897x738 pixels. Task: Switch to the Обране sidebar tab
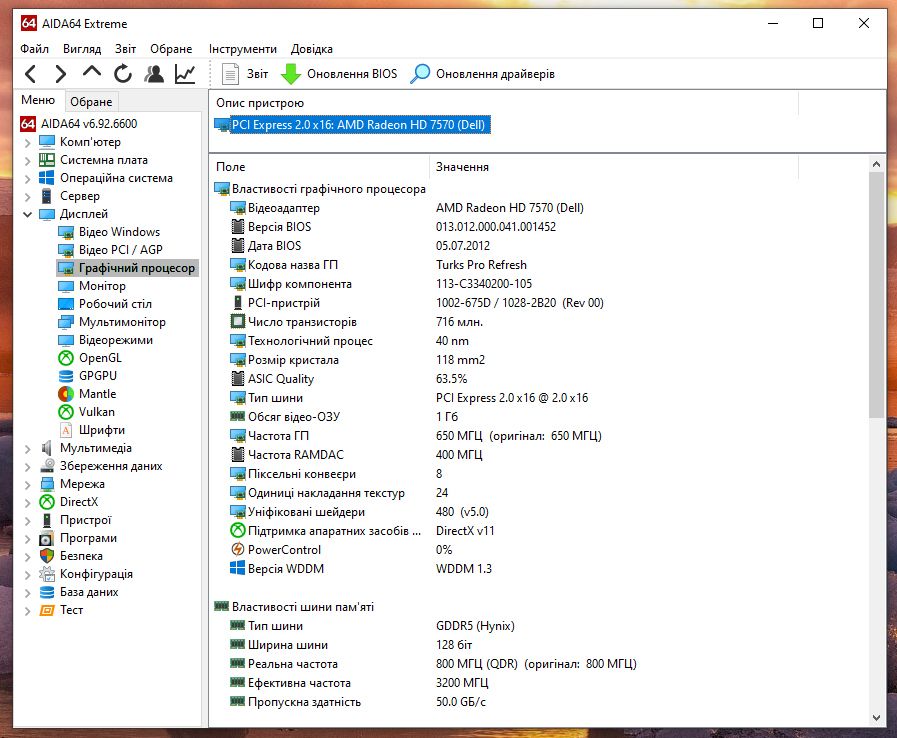(91, 102)
